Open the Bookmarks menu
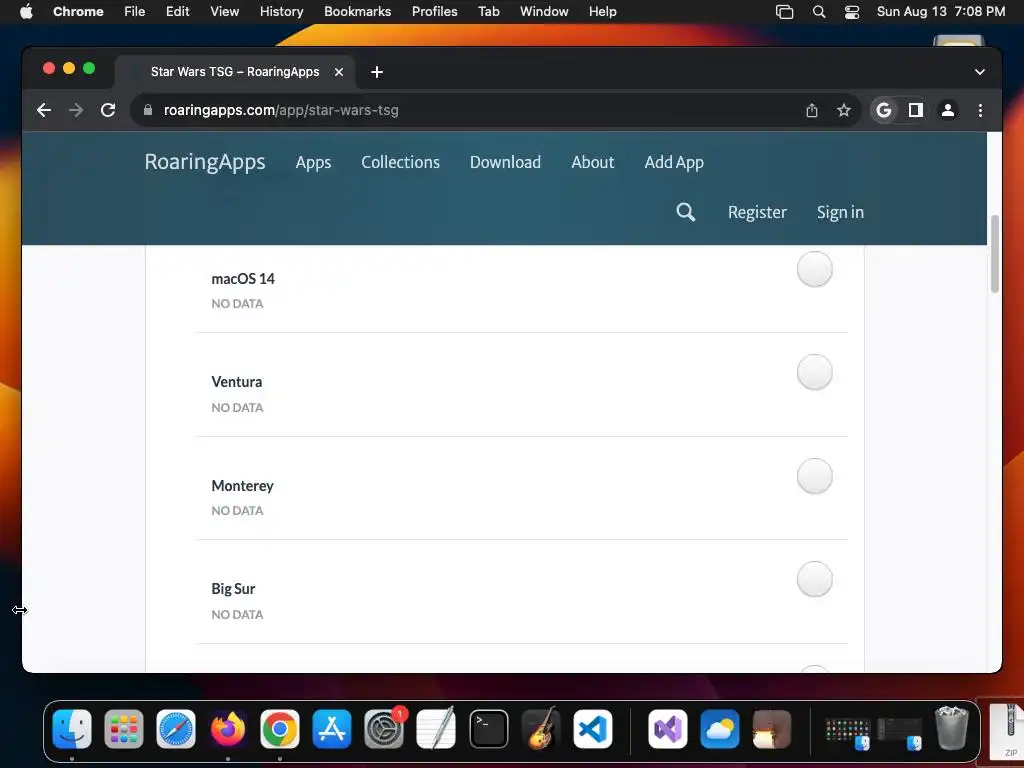 pos(357,12)
